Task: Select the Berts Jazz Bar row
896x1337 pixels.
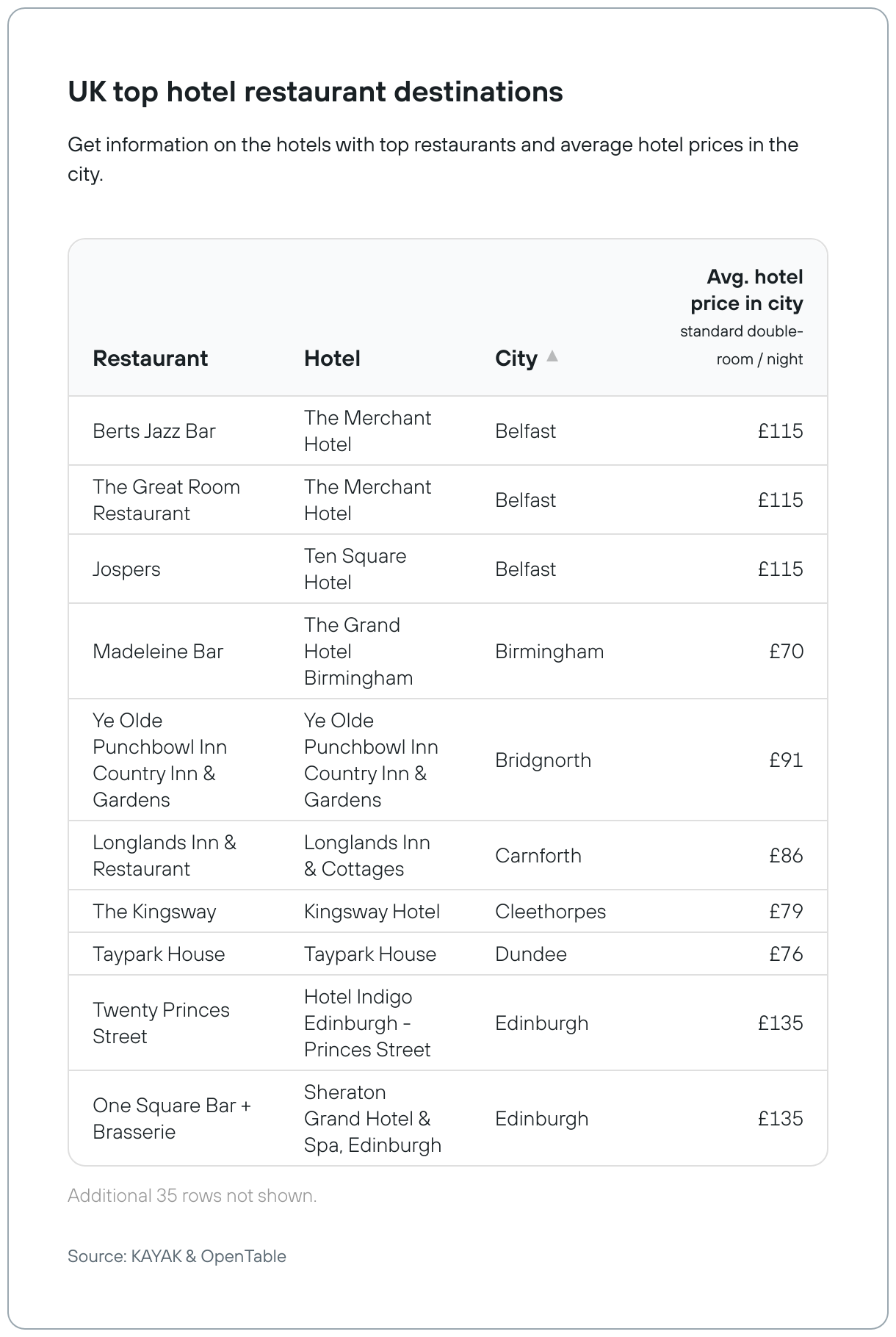Action: tap(448, 431)
